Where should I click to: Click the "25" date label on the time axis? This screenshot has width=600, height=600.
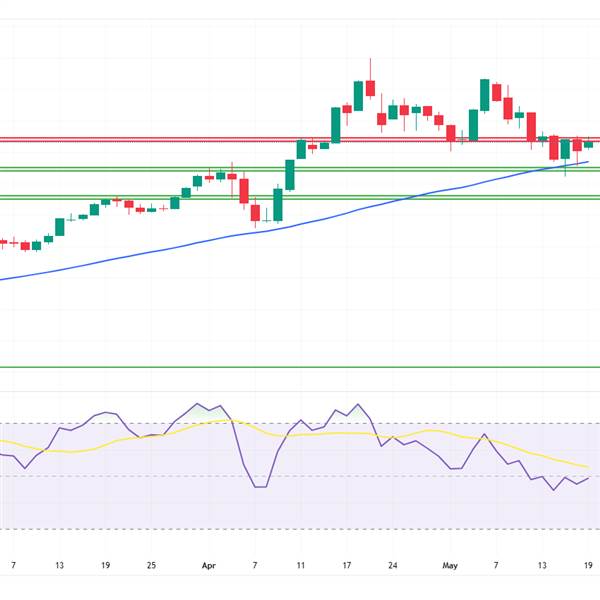click(151, 565)
